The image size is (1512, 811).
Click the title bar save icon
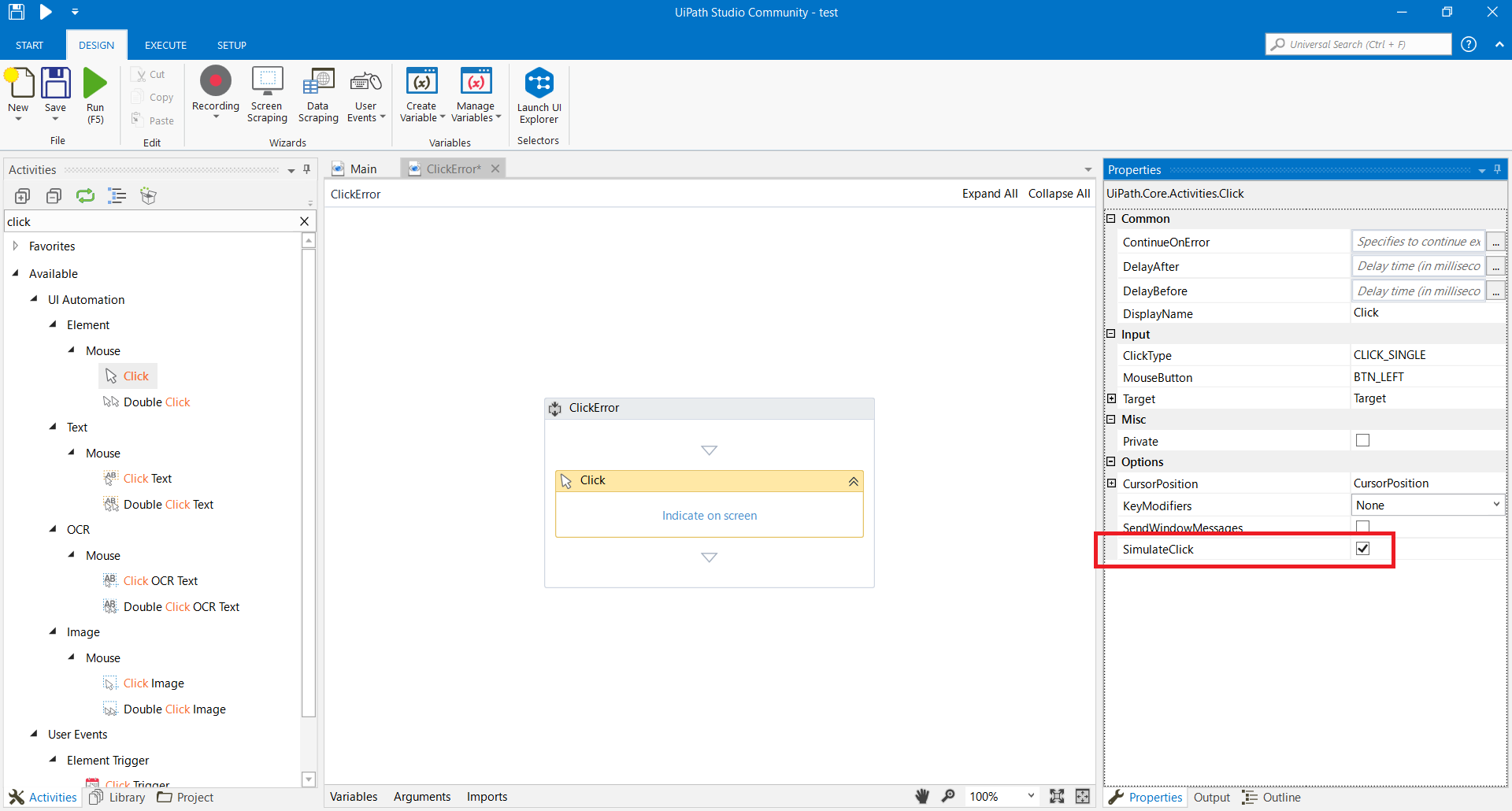[x=17, y=12]
